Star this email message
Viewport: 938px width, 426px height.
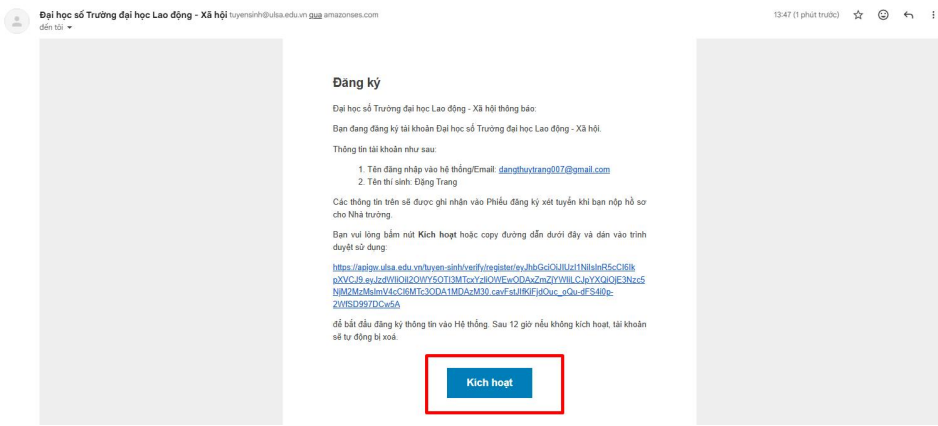coord(858,16)
